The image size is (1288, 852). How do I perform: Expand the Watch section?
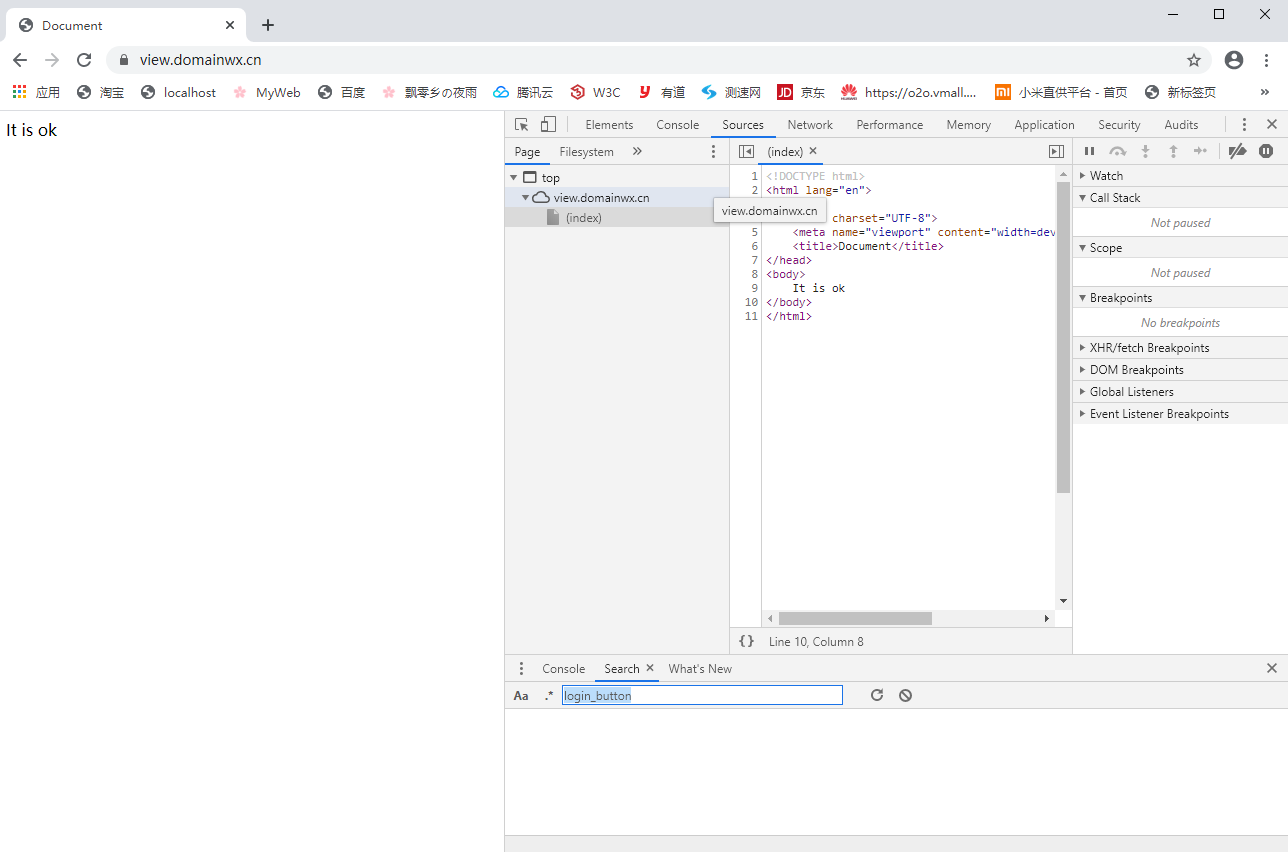pos(1106,176)
